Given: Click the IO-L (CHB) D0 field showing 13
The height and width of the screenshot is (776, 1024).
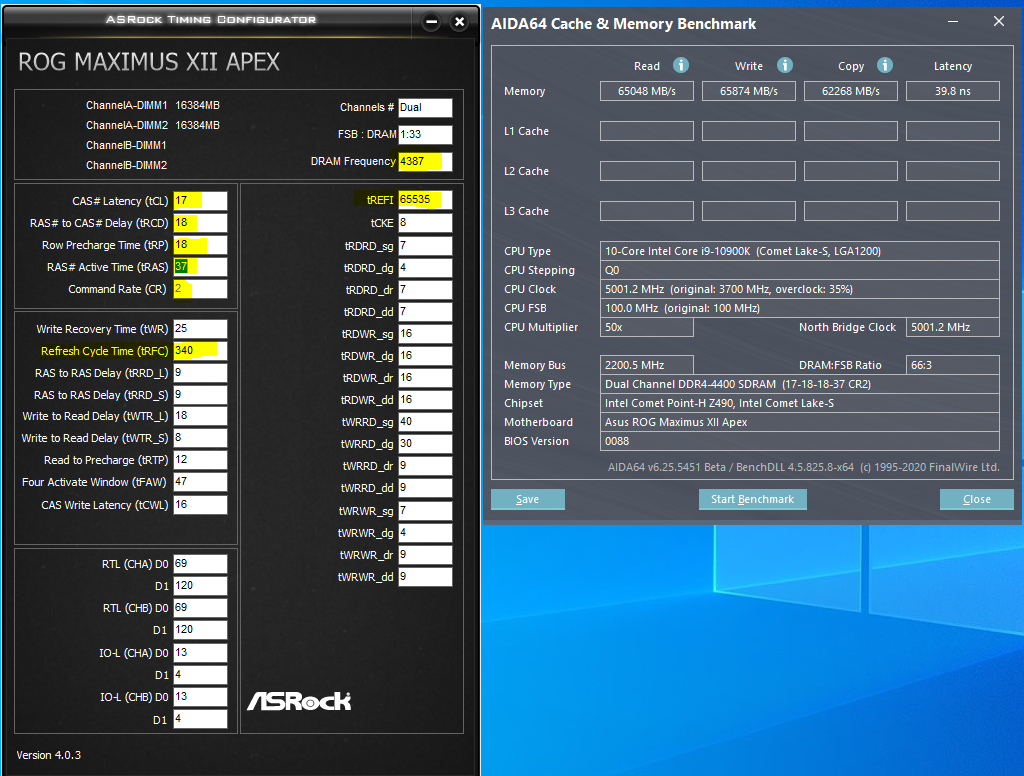Looking at the screenshot, I should pyautogui.click(x=200, y=697).
